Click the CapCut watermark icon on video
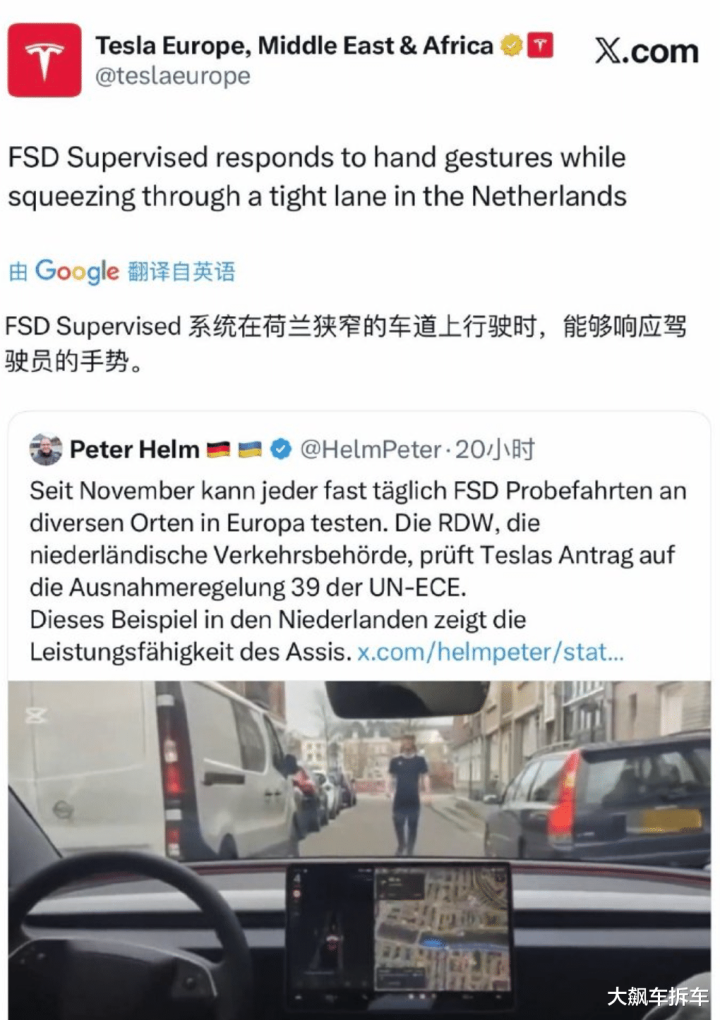Viewport: 720px width, 1020px height. [35, 715]
